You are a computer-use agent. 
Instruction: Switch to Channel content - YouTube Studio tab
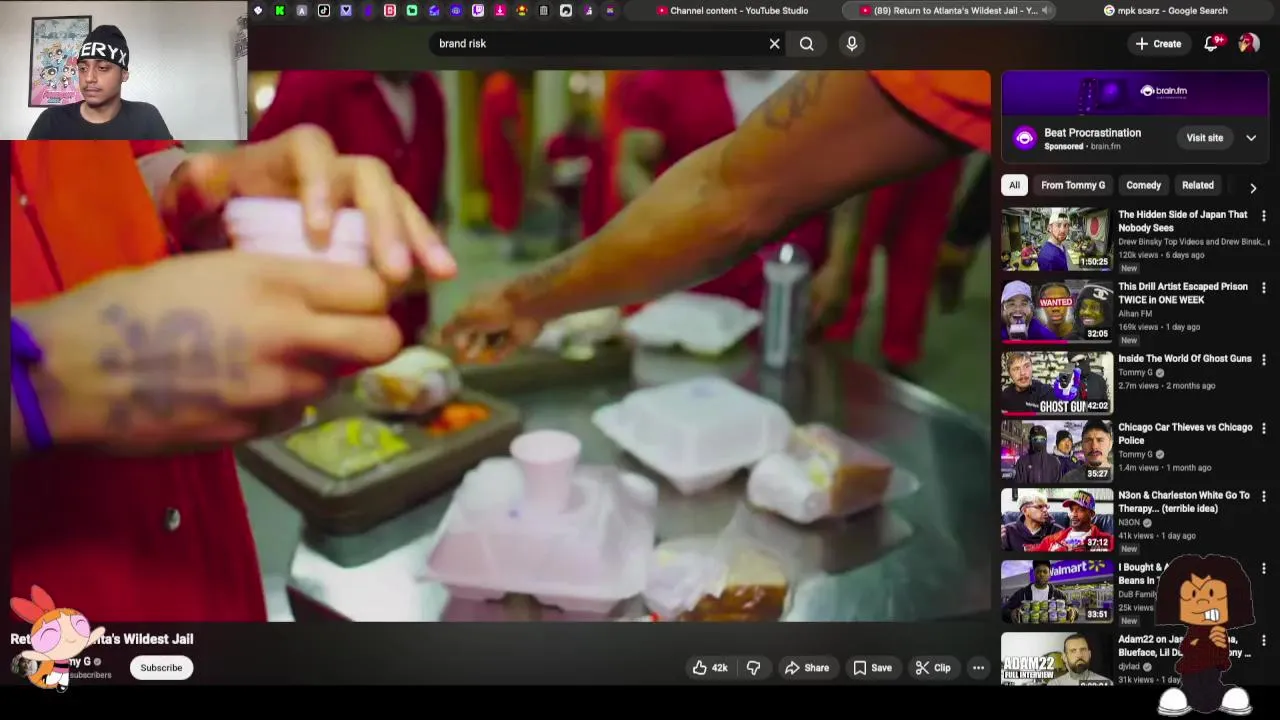[x=733, y=11]
